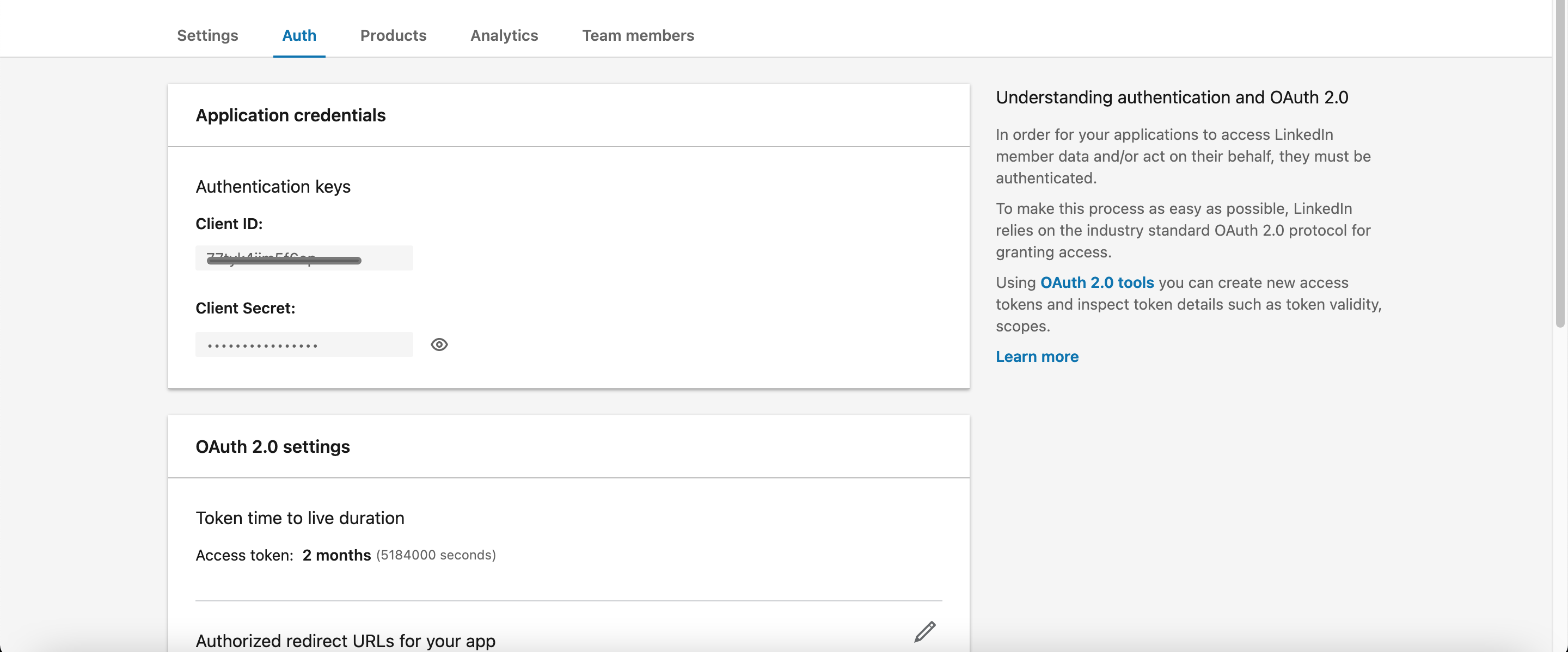Switch to the Team members tab
The width and height of the screenshot is (1568, 652).
coord(638,35)
